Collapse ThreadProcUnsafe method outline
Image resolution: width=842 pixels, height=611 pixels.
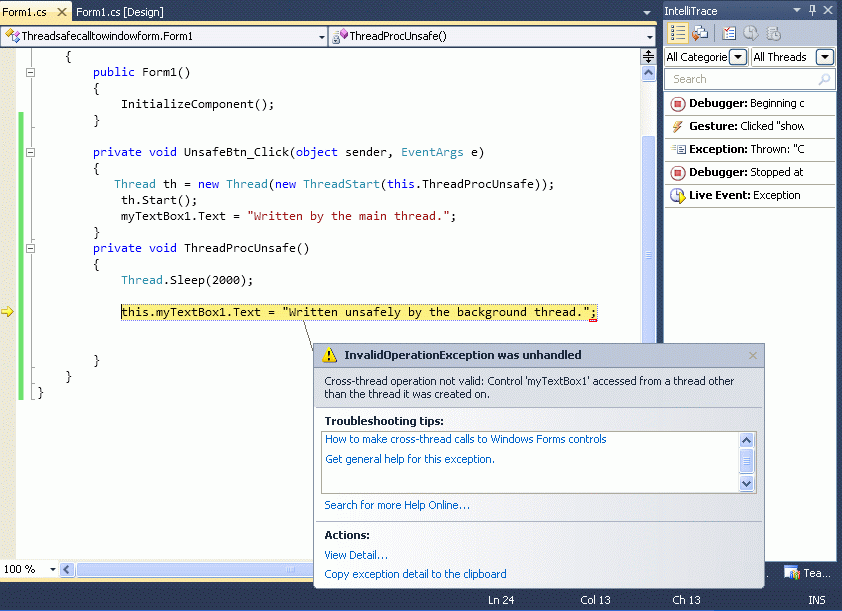tap(30, 248)
